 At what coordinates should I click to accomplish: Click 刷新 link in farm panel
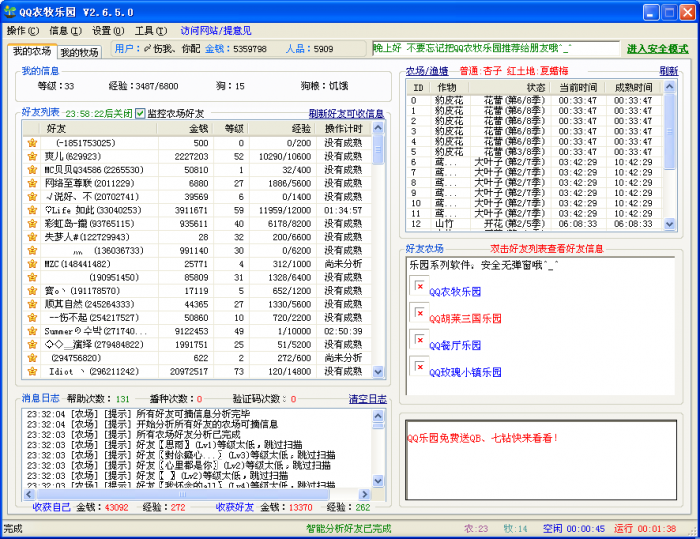668,71
